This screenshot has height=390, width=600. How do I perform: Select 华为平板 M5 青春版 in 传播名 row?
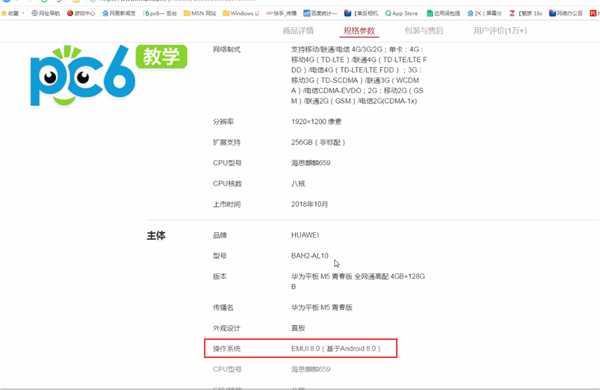point(322,307)
